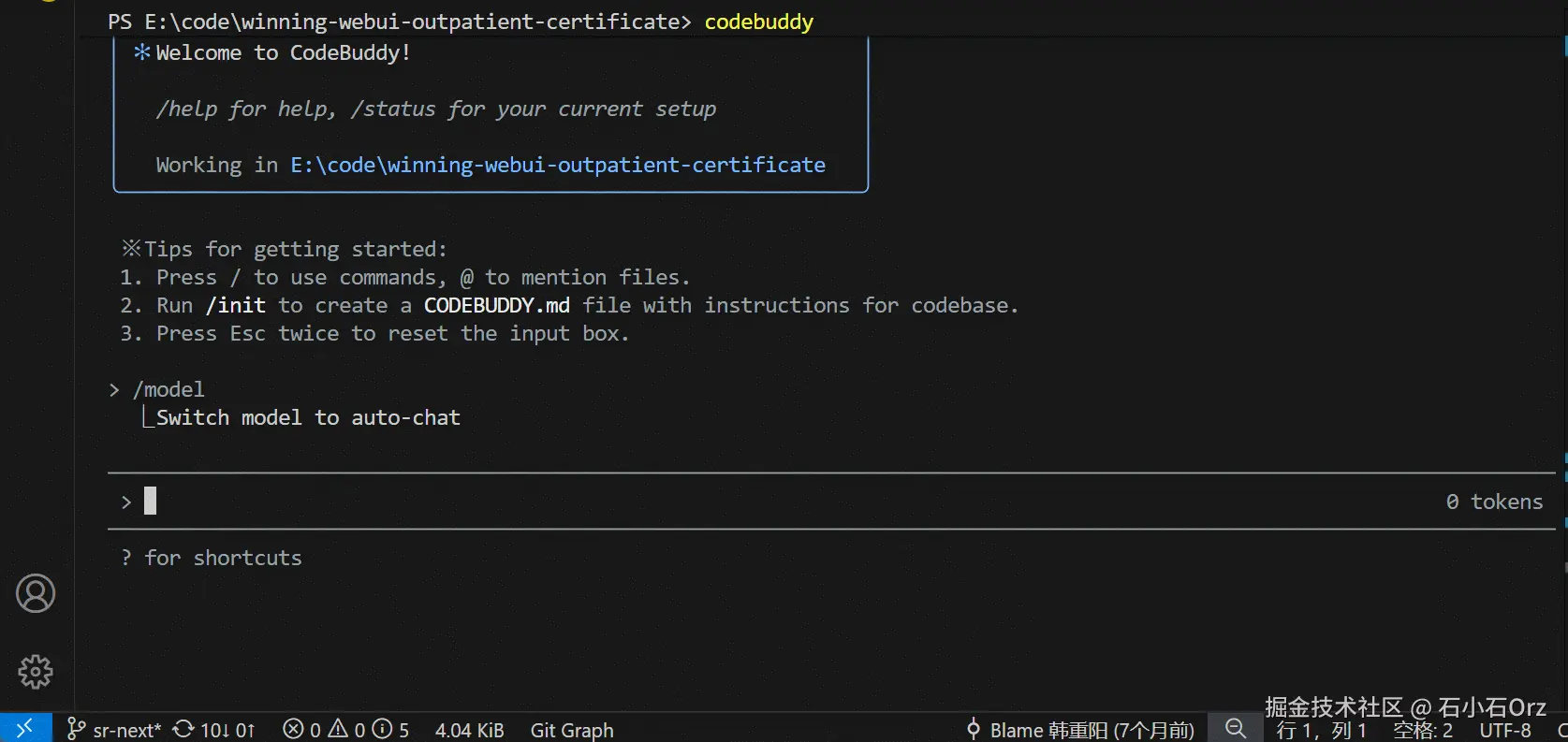Click the synchronize changes icon
This screenshot has width=1568, height=742.
coord(184,729)
